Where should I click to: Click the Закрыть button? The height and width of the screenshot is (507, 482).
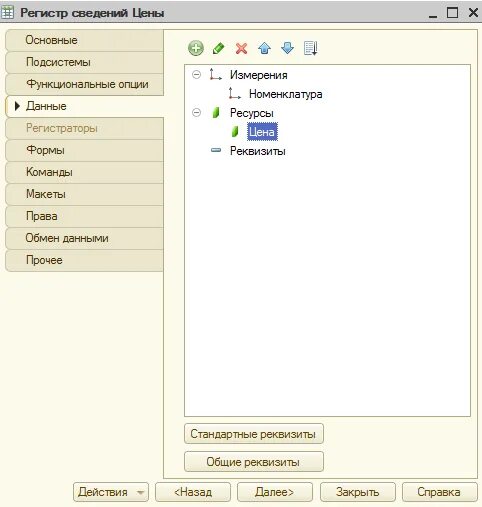pyautogui.click(x=358, y=492)
